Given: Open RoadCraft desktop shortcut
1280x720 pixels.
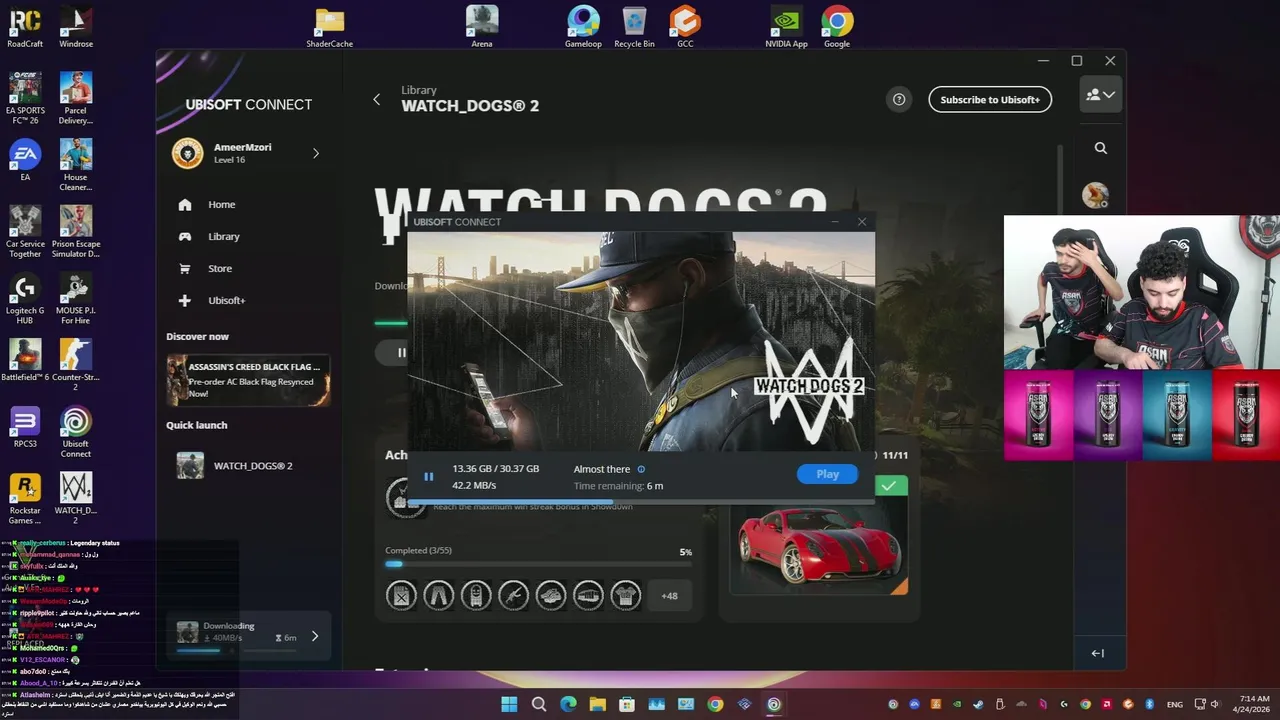Looking at the screenshot, I should point(25,27).
